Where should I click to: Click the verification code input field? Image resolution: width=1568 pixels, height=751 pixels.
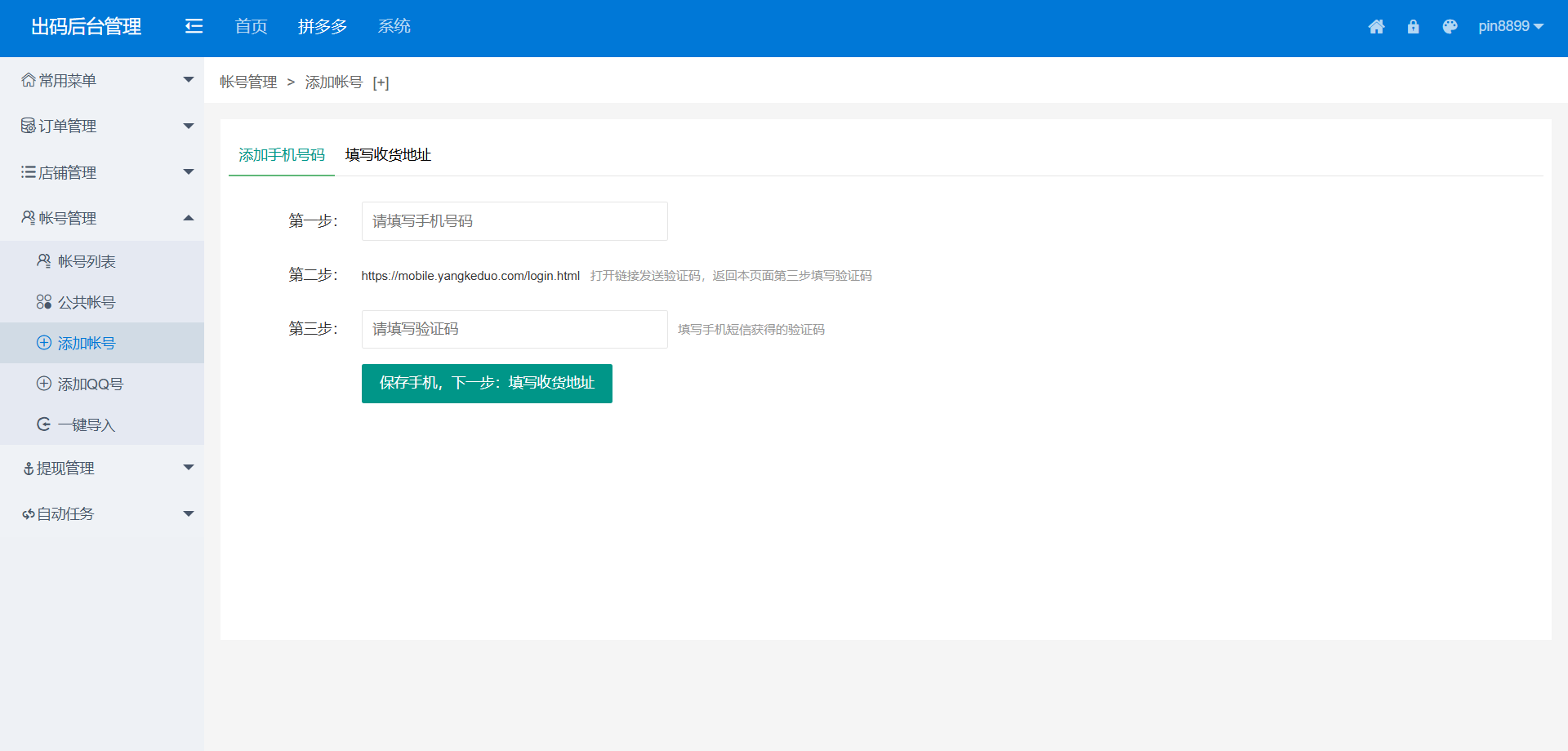514,329
